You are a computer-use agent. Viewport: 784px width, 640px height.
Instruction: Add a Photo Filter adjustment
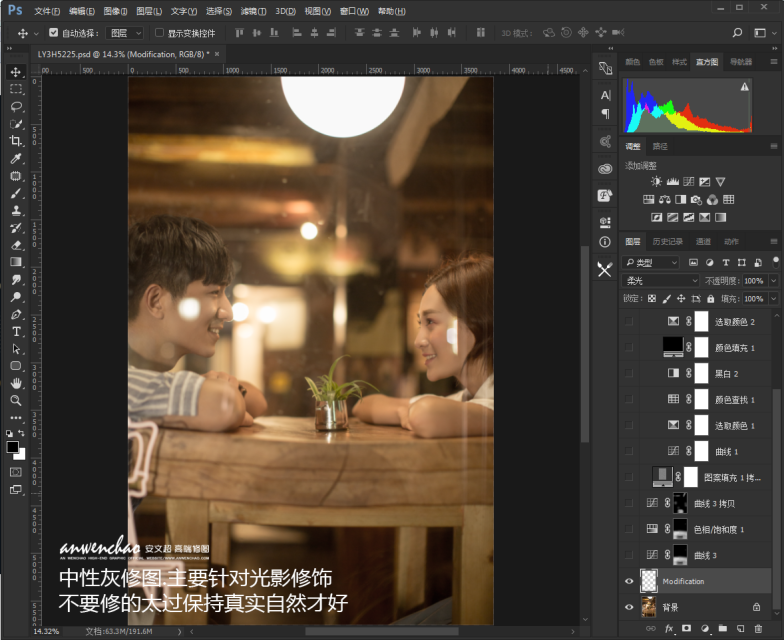coord(696,200)
